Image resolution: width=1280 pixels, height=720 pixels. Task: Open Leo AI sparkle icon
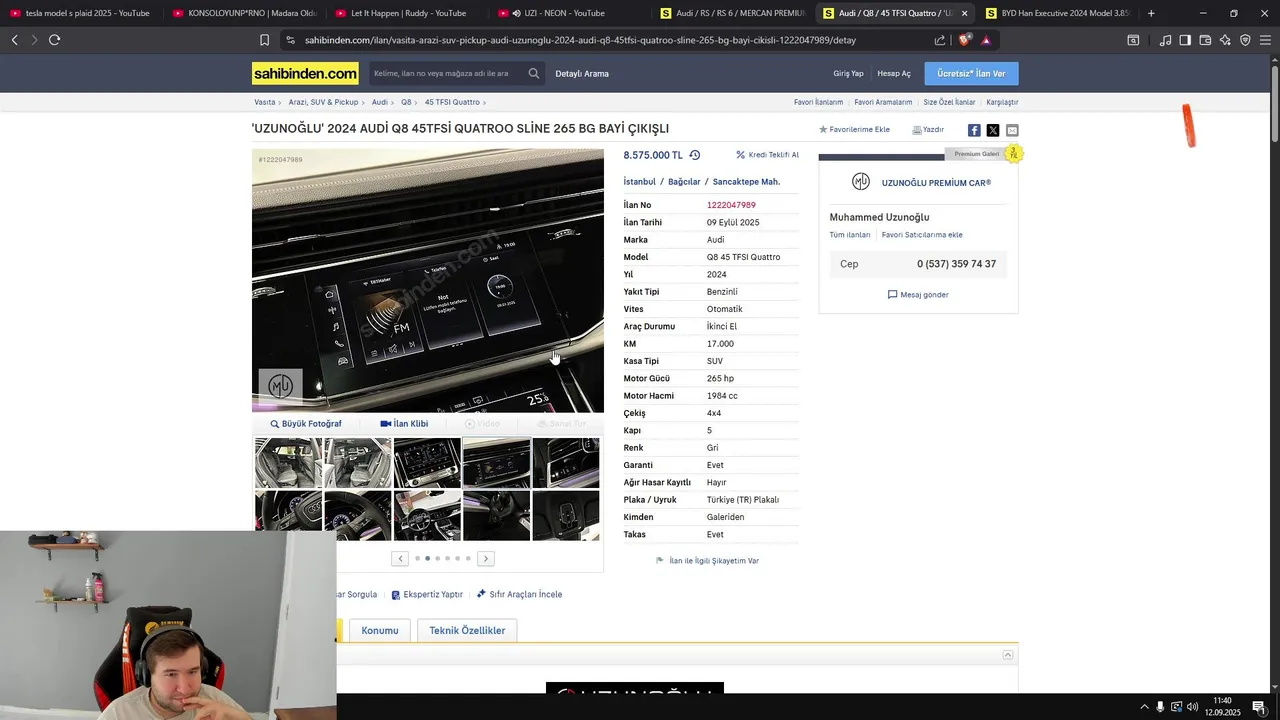(x=1225, y=40)
